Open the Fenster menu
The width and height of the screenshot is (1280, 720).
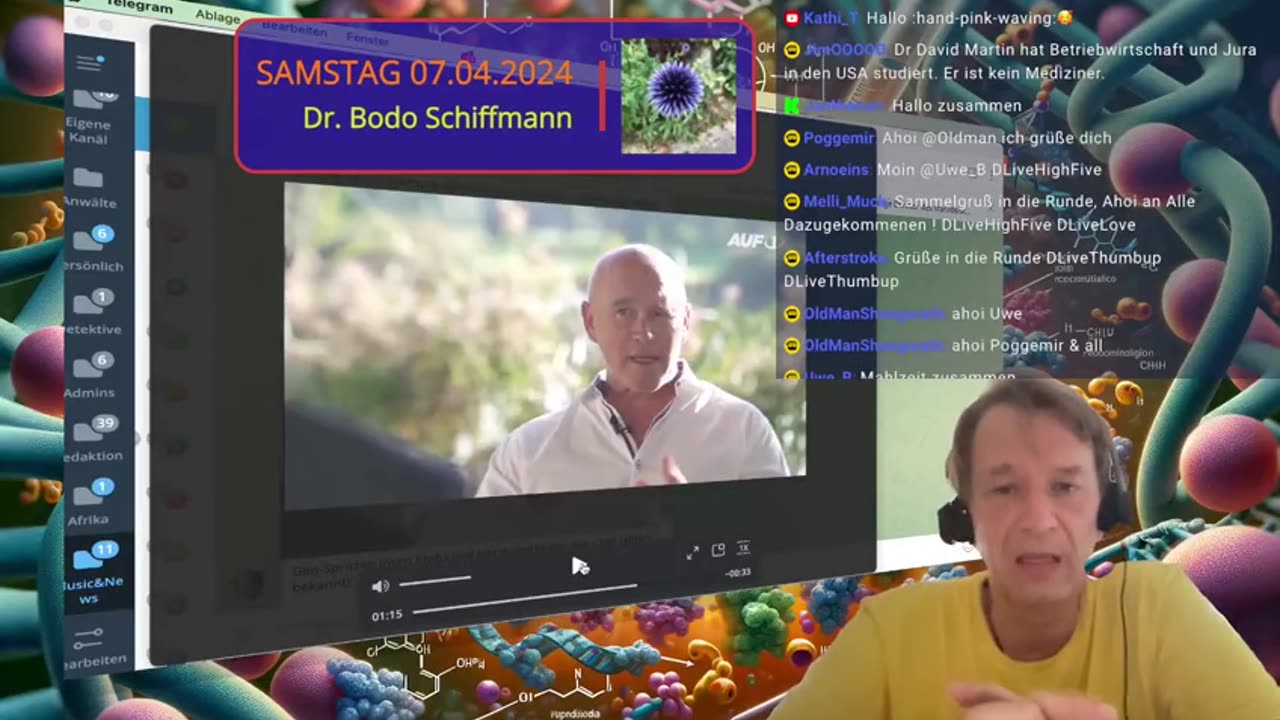(x=367, y=38)
